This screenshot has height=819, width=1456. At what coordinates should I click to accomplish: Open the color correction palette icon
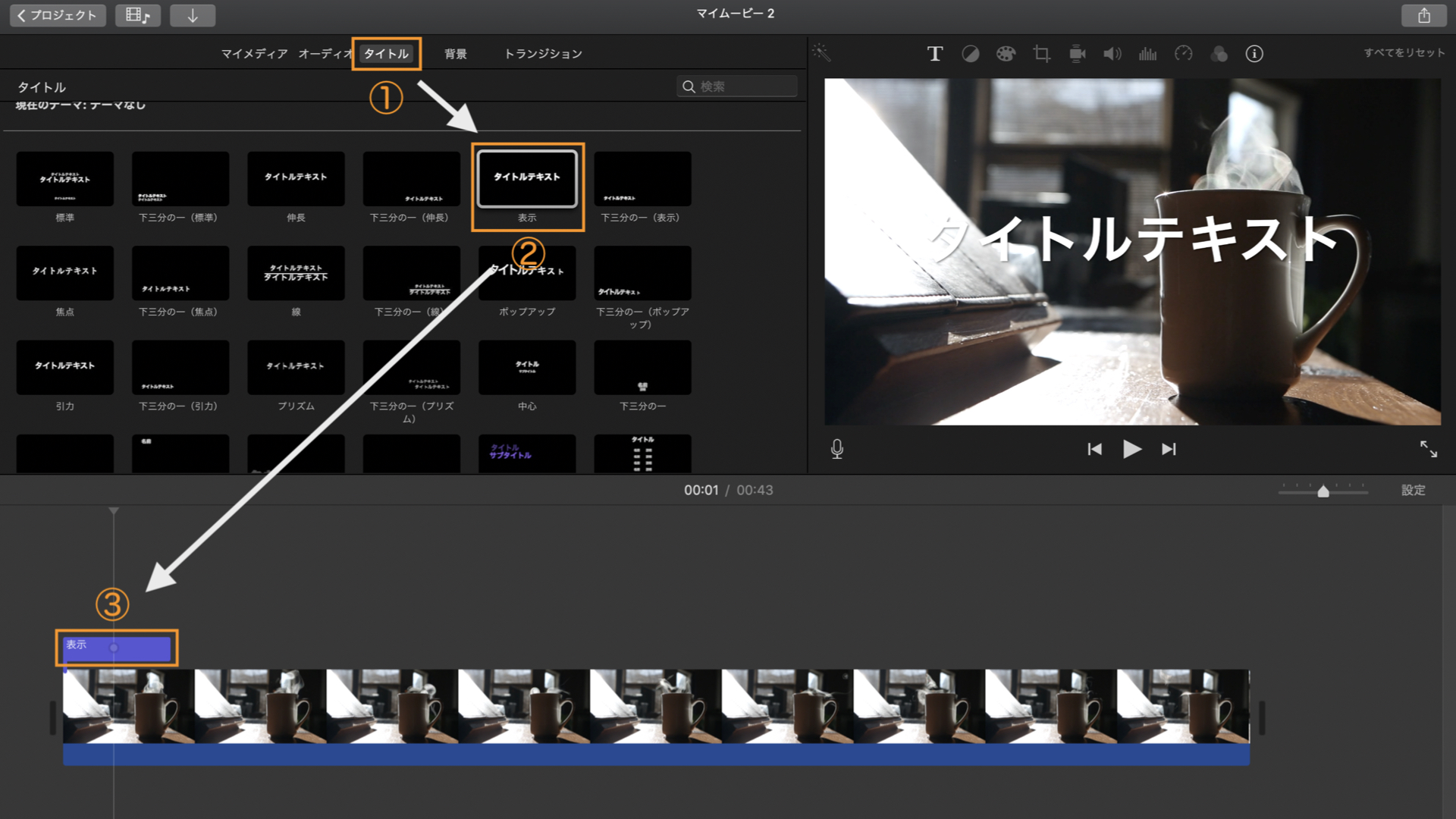1006,54
